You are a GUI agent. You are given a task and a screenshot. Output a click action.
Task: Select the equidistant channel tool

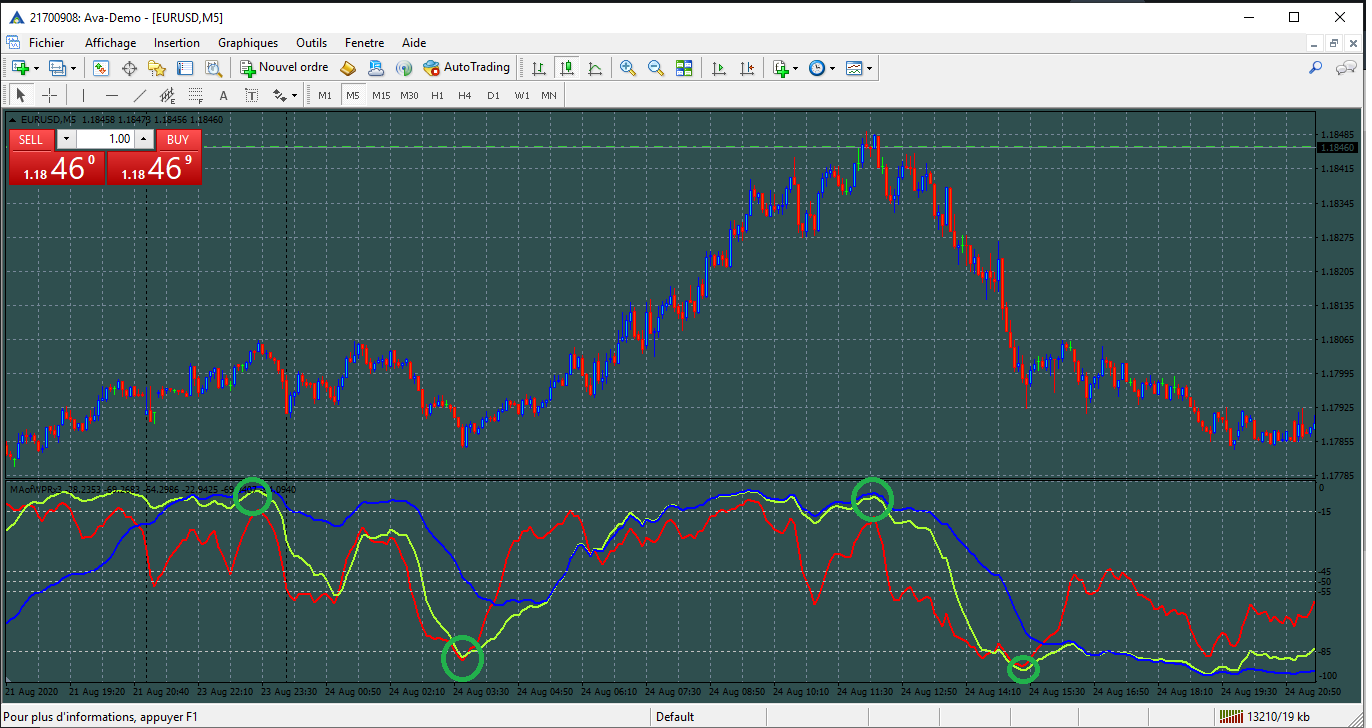tap(167, 95)
